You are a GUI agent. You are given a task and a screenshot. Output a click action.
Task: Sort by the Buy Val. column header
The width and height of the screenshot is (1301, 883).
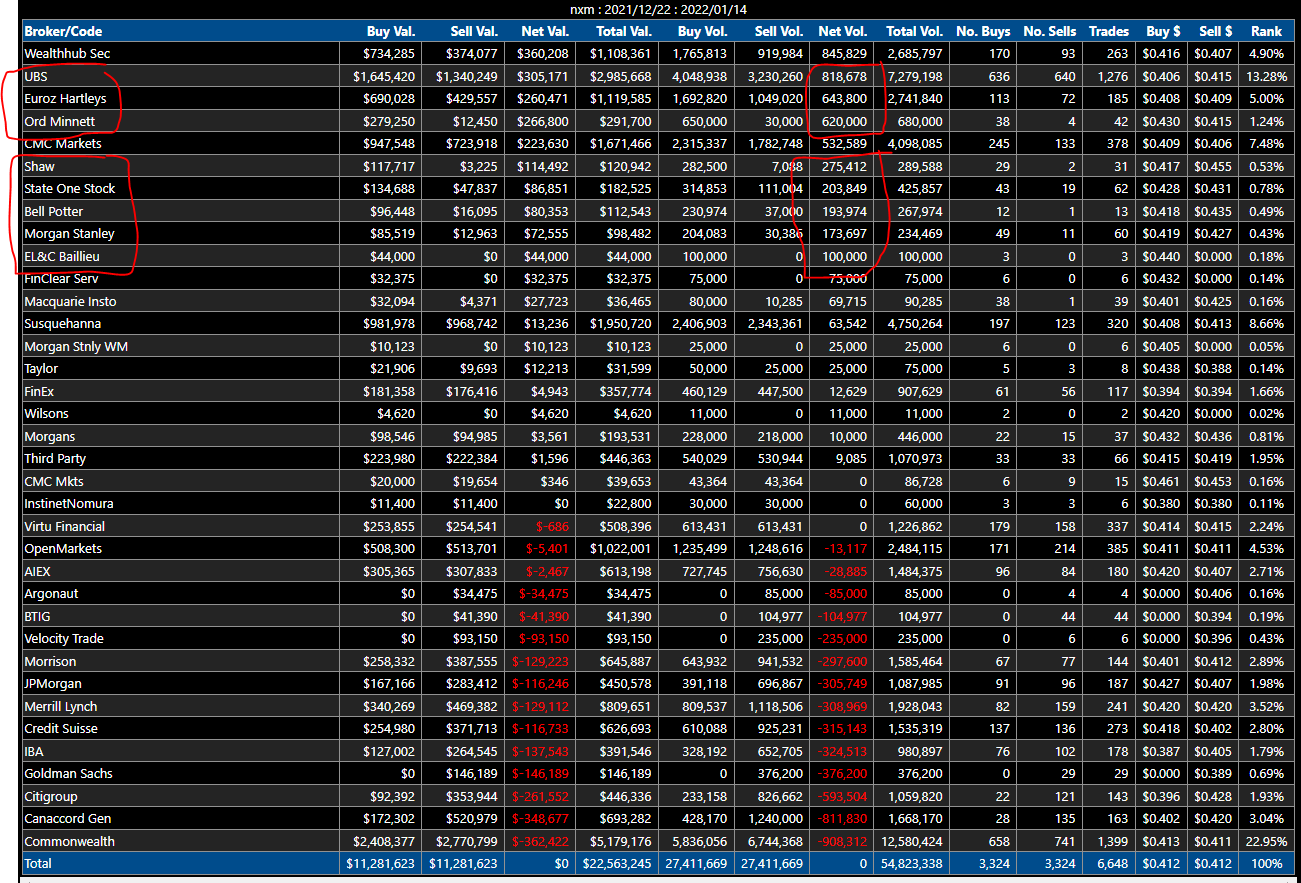(x=392, y=31)
